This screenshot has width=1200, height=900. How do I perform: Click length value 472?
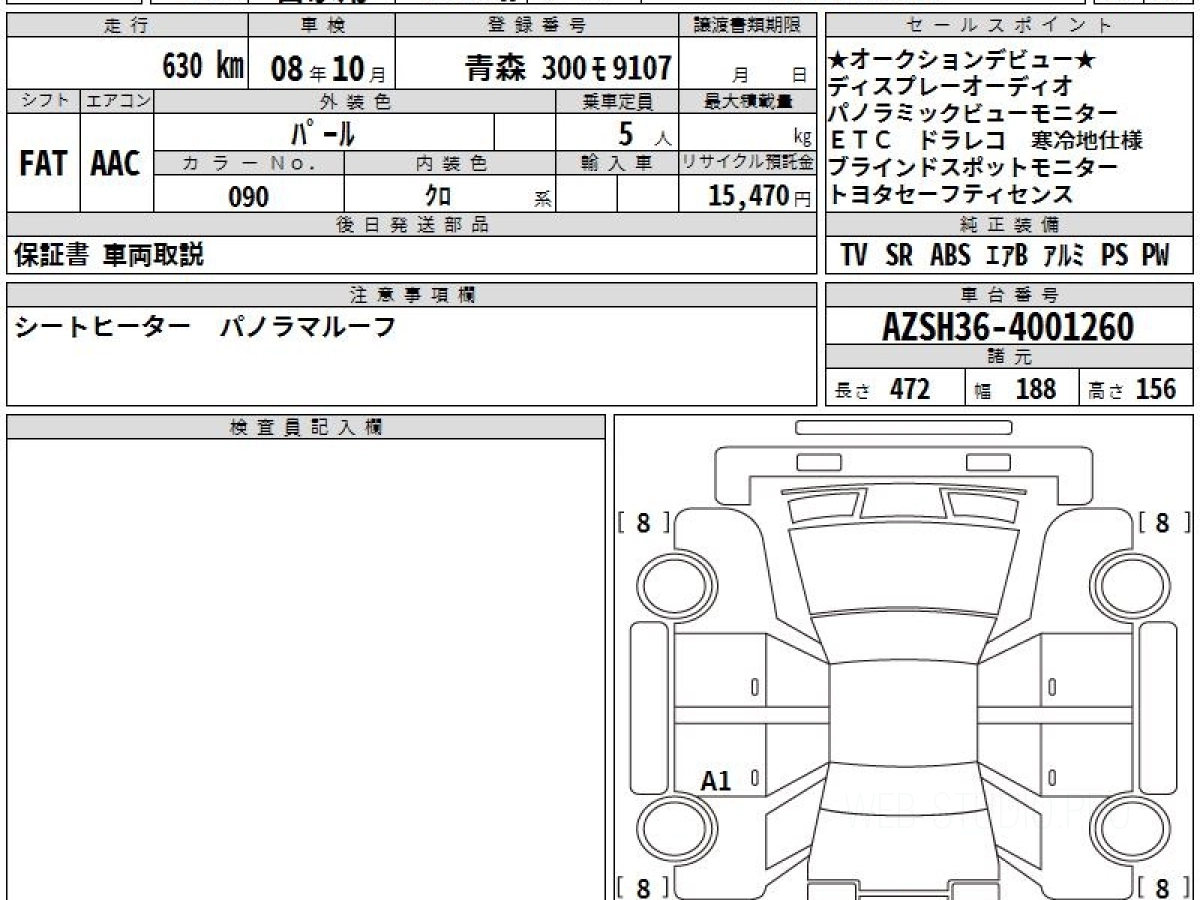910,389
